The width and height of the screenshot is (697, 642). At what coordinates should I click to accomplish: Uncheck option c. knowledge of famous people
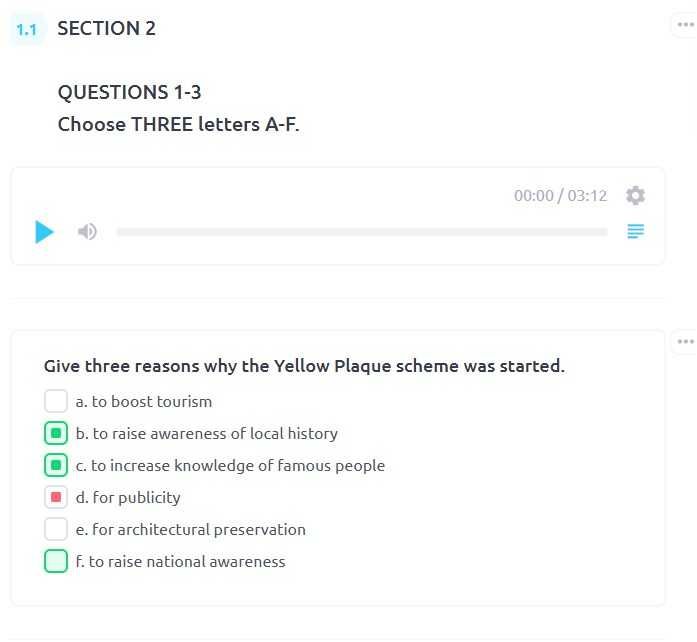click(x=56, y=466)
